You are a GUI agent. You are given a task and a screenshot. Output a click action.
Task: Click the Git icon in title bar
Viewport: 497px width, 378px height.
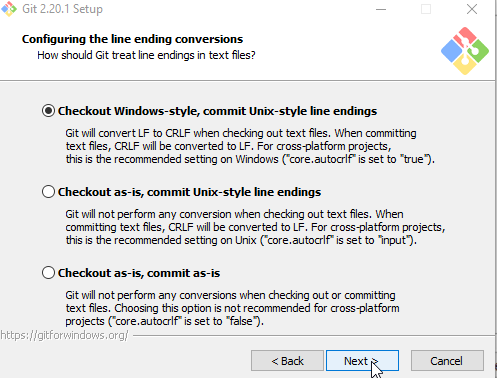point(9,9)
